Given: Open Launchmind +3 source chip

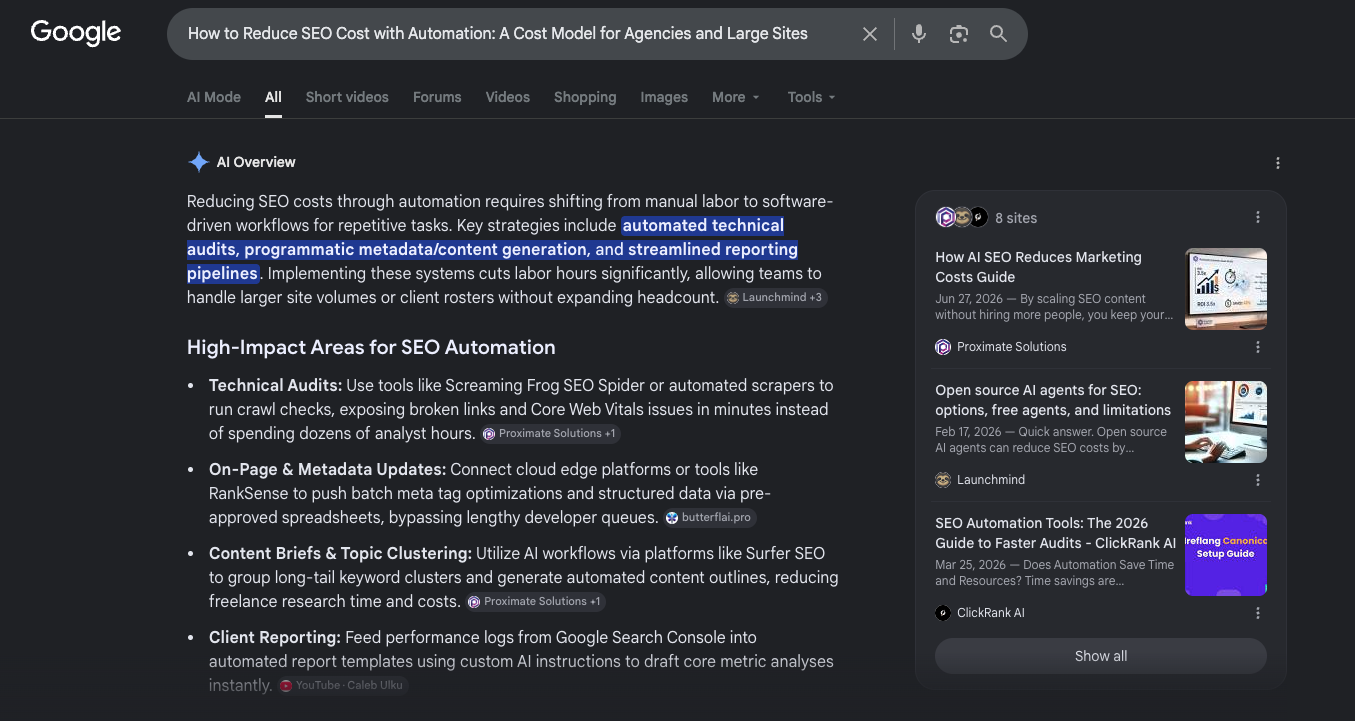Looking at the screenshot, I should point(775,297).
